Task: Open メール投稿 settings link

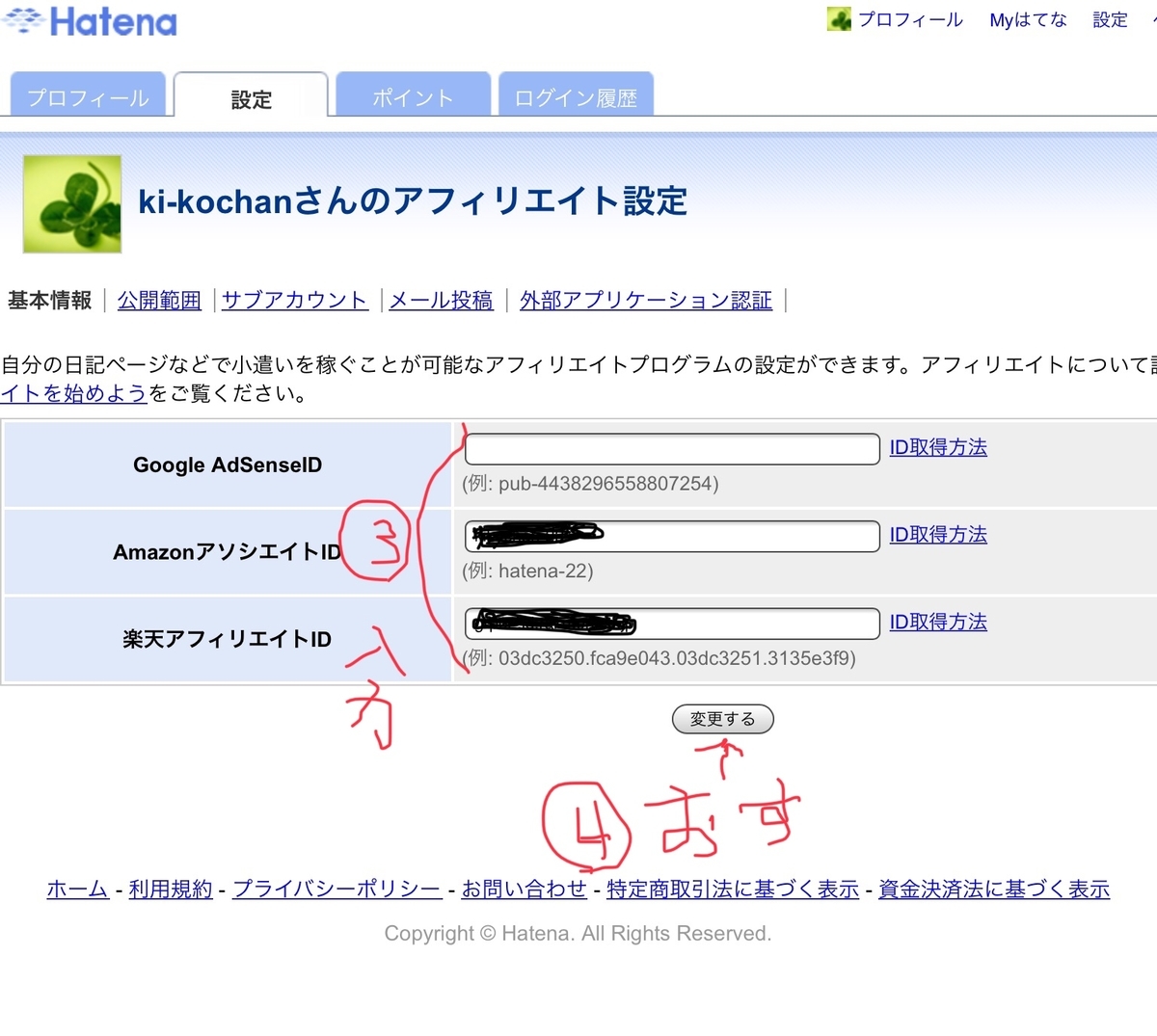Action: tap(441, 301)
